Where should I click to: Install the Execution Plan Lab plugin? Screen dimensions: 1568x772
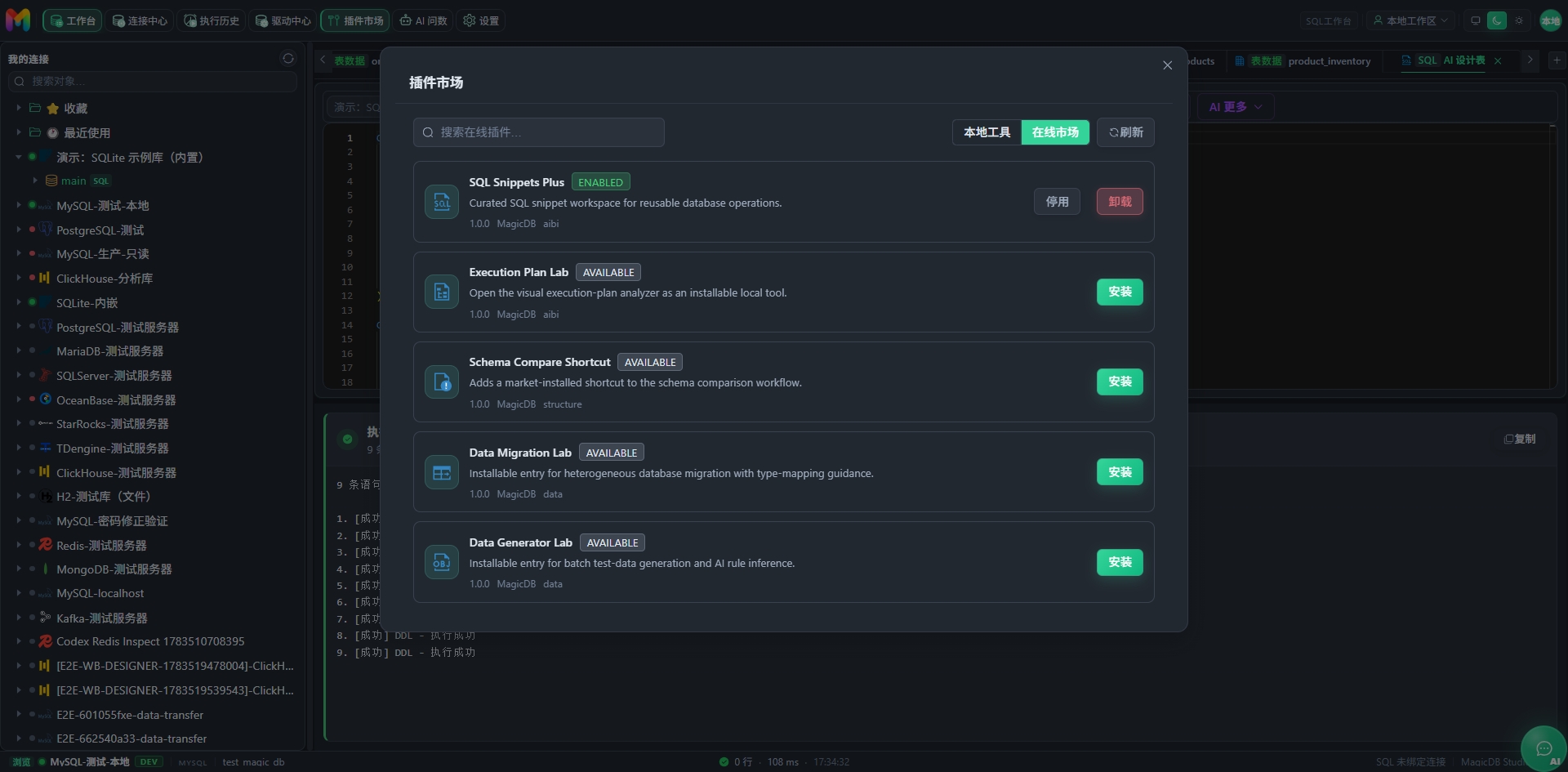1120,292
